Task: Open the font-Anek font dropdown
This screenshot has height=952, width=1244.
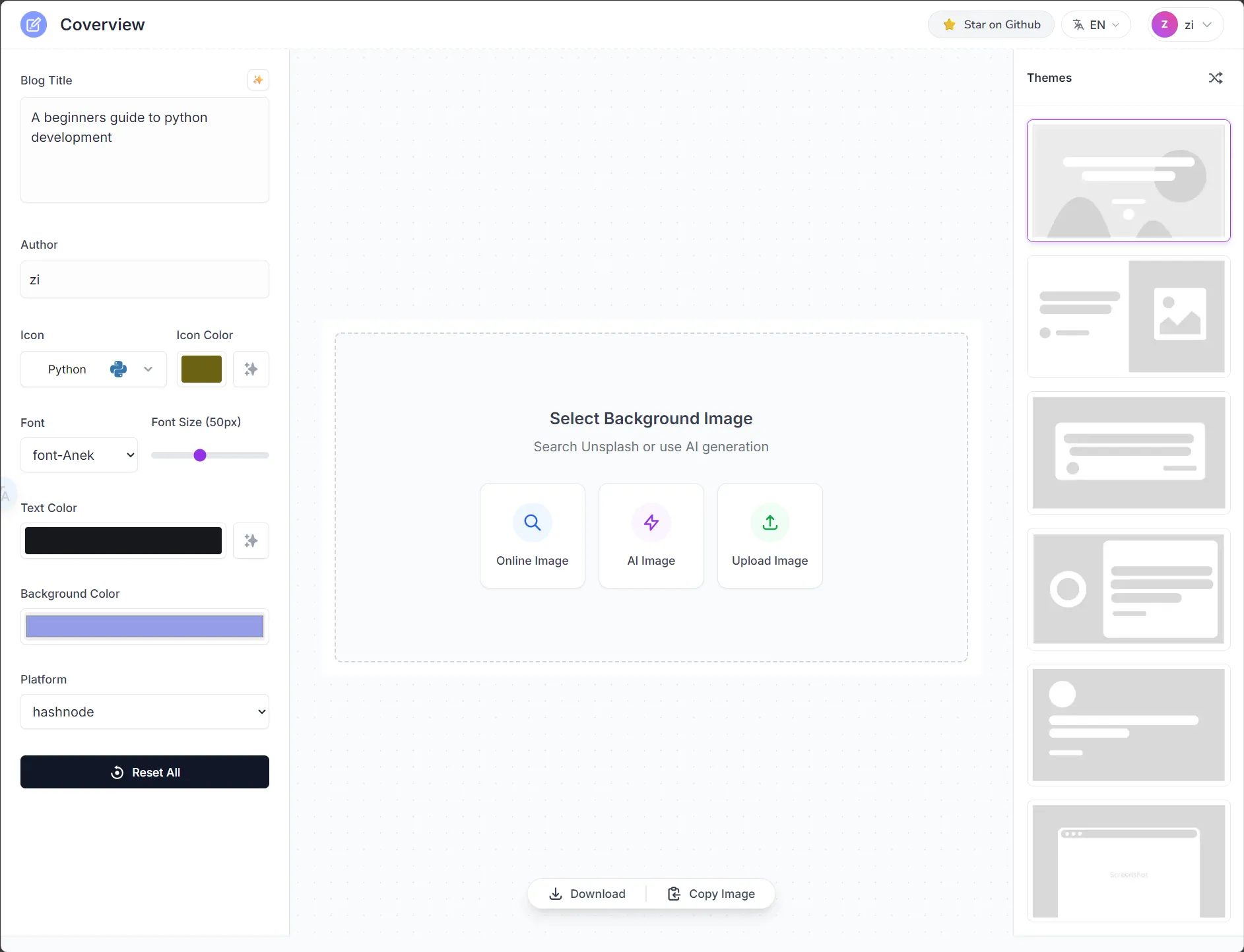Action: tap(79, 455)
